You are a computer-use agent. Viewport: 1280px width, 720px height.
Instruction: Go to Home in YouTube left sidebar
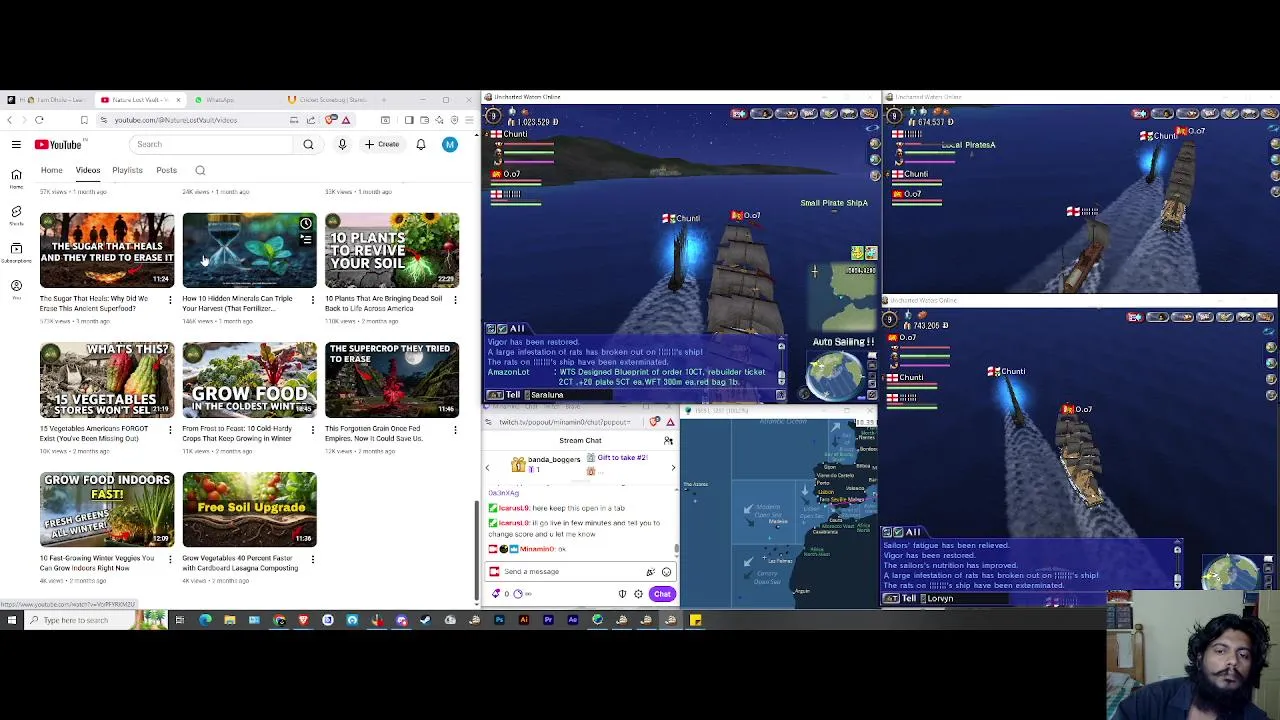pos(16,179)
